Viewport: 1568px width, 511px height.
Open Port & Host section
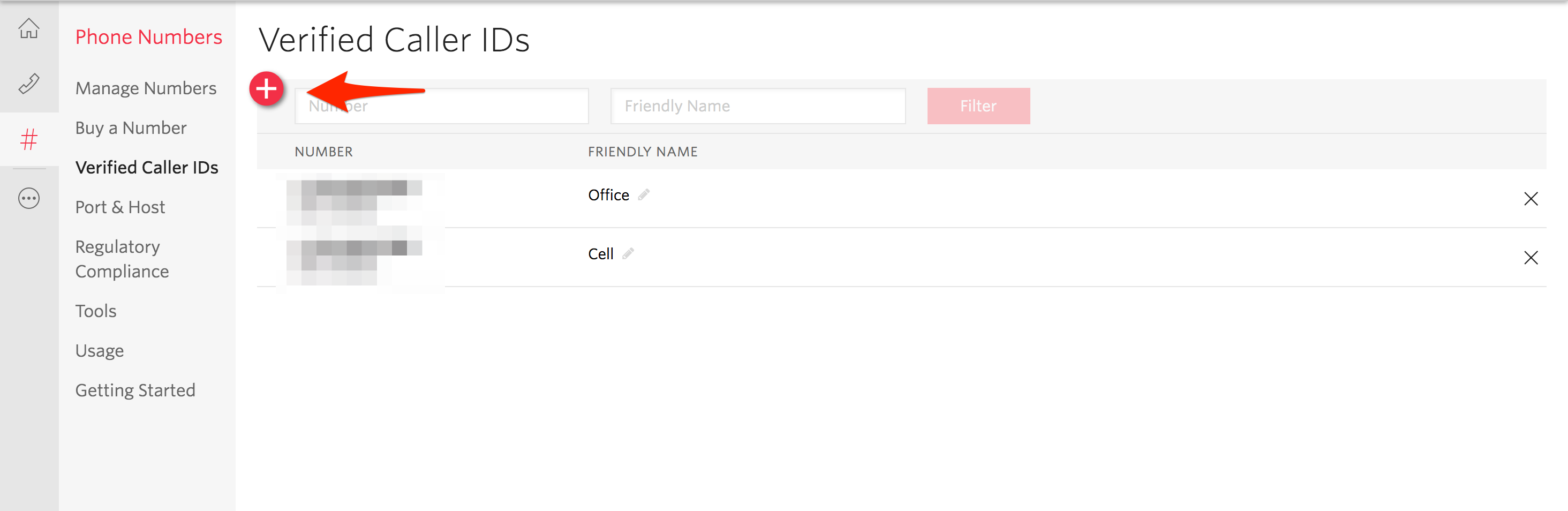coord(120,207)
